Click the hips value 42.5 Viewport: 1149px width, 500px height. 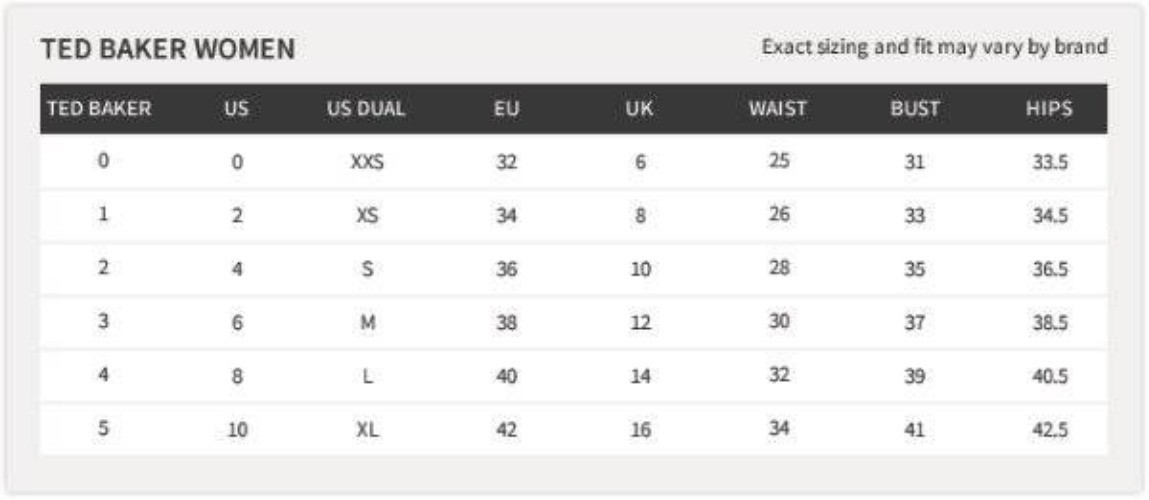[1050, 431]
